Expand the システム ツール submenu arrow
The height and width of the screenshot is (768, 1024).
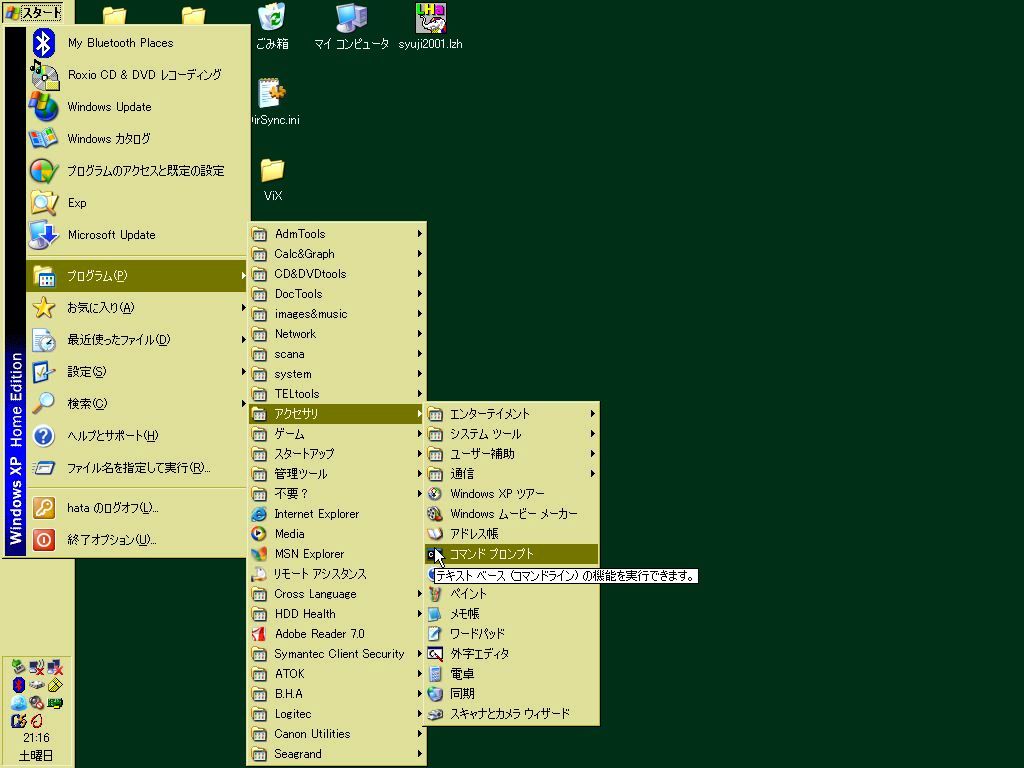[x=592, y=434]
